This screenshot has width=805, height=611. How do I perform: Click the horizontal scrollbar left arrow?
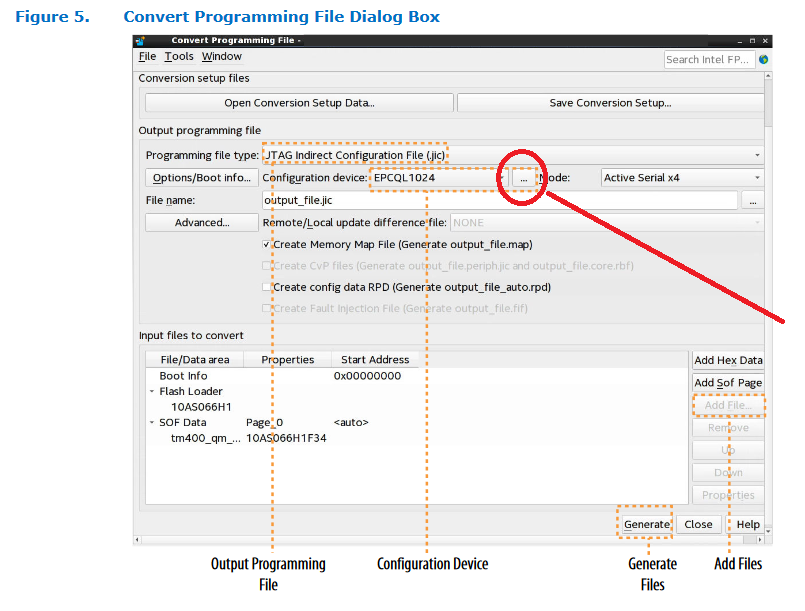click(x=137, y=540)
